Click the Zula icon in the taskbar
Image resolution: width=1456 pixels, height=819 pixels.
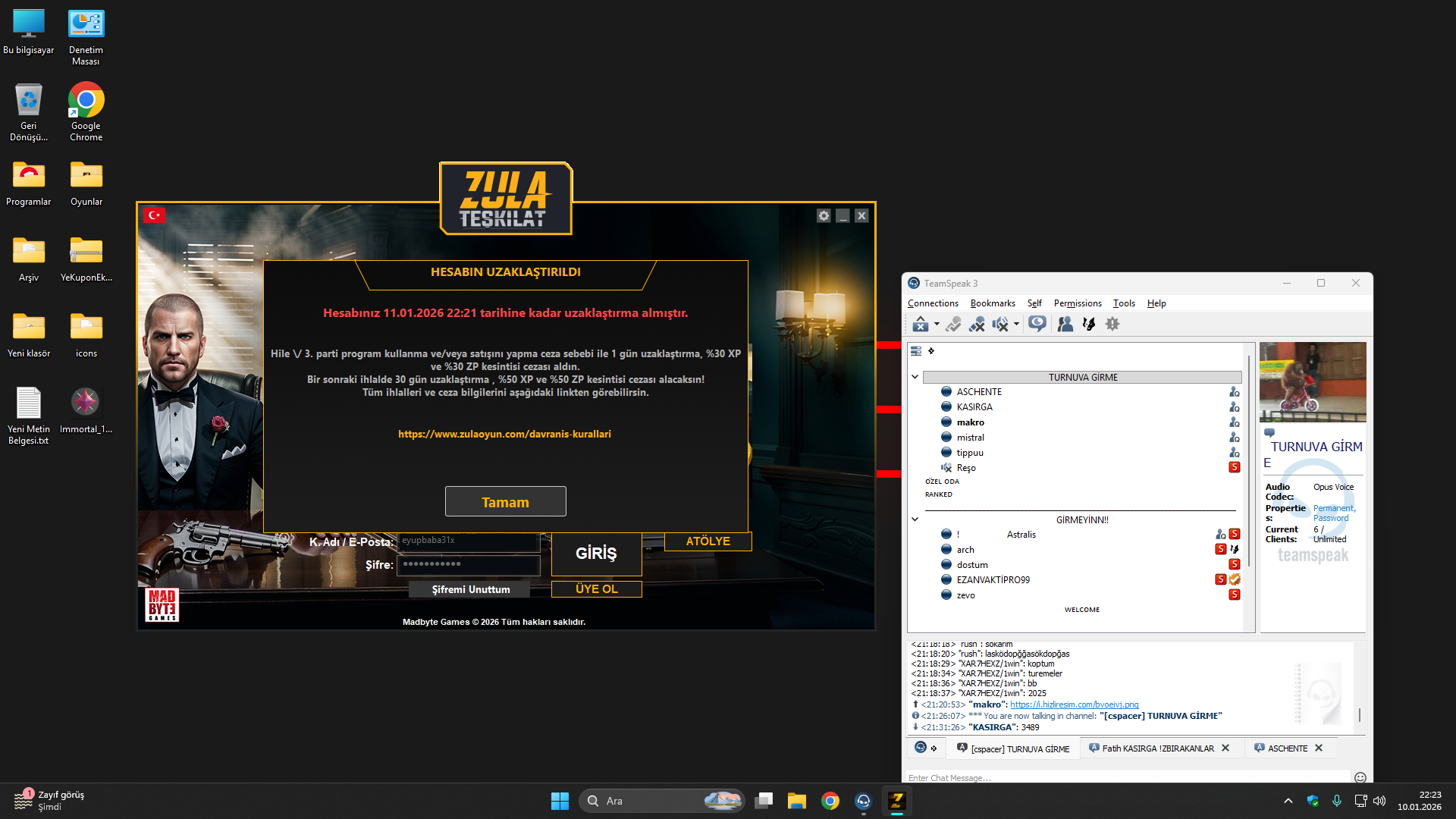click(x=896, y=801)
